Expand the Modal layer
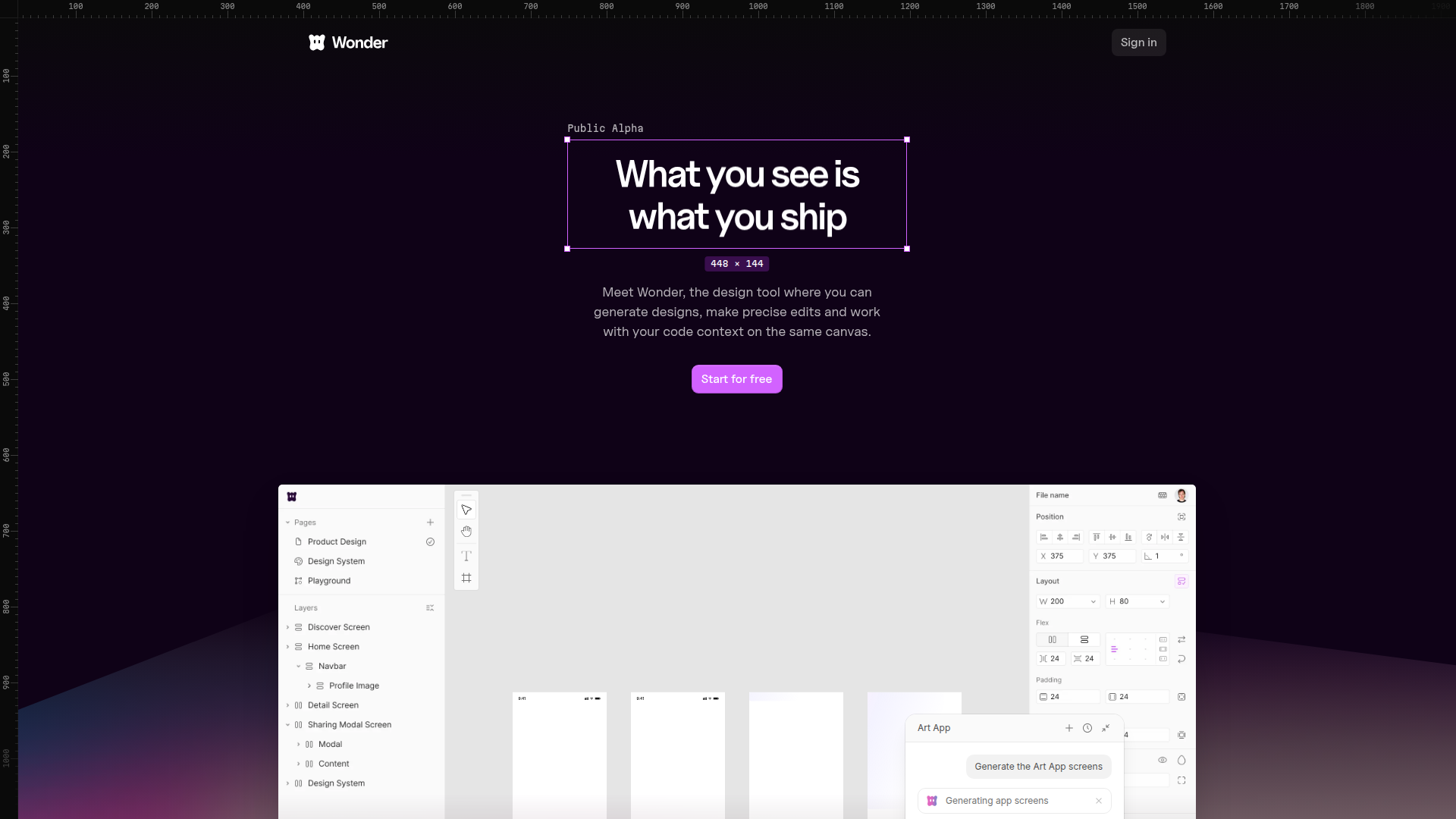Viewport: 1456px width, 819px height. 299,745
